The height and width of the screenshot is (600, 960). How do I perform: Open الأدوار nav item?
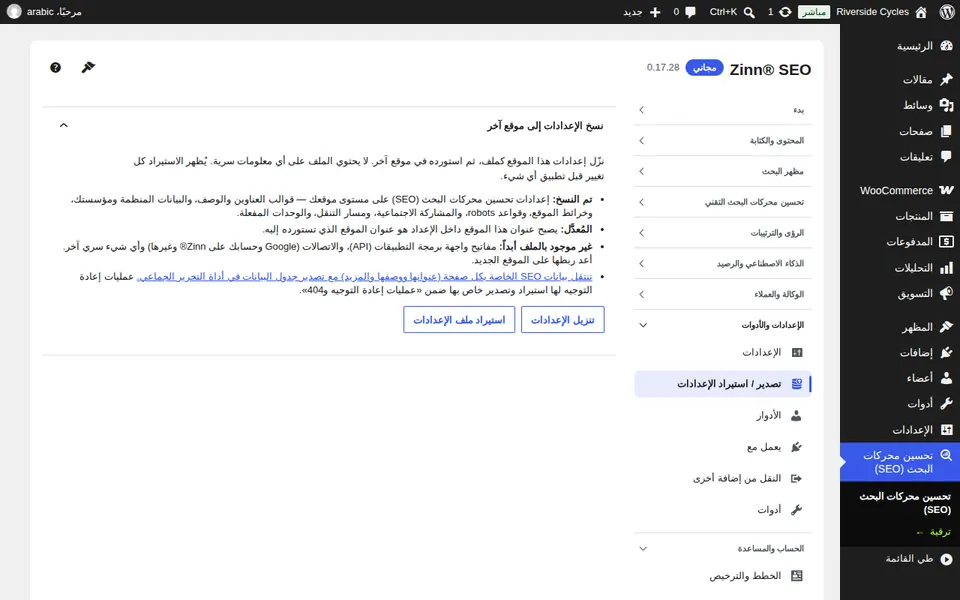tap(723, 416)
